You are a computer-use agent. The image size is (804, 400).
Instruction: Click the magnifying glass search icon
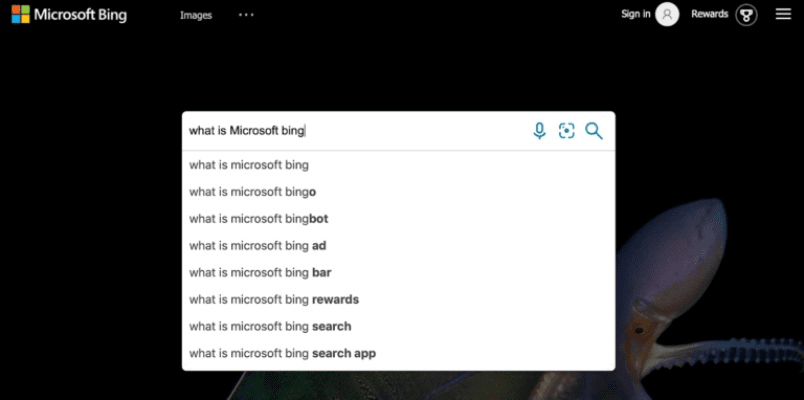pyautogui.click(x=594, y=131)
